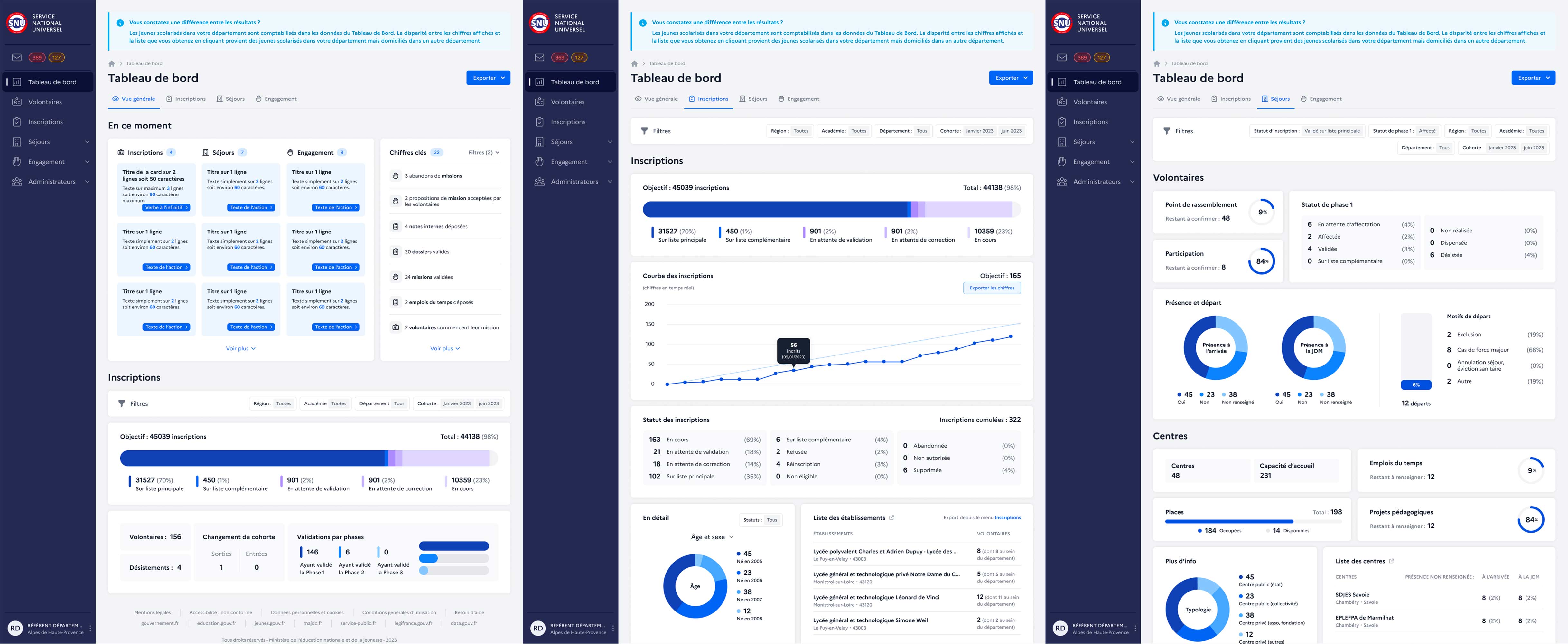Open the mail envelope icon in Vue générale screen sidebar
1568x644 pixels.
pos(17,57)
